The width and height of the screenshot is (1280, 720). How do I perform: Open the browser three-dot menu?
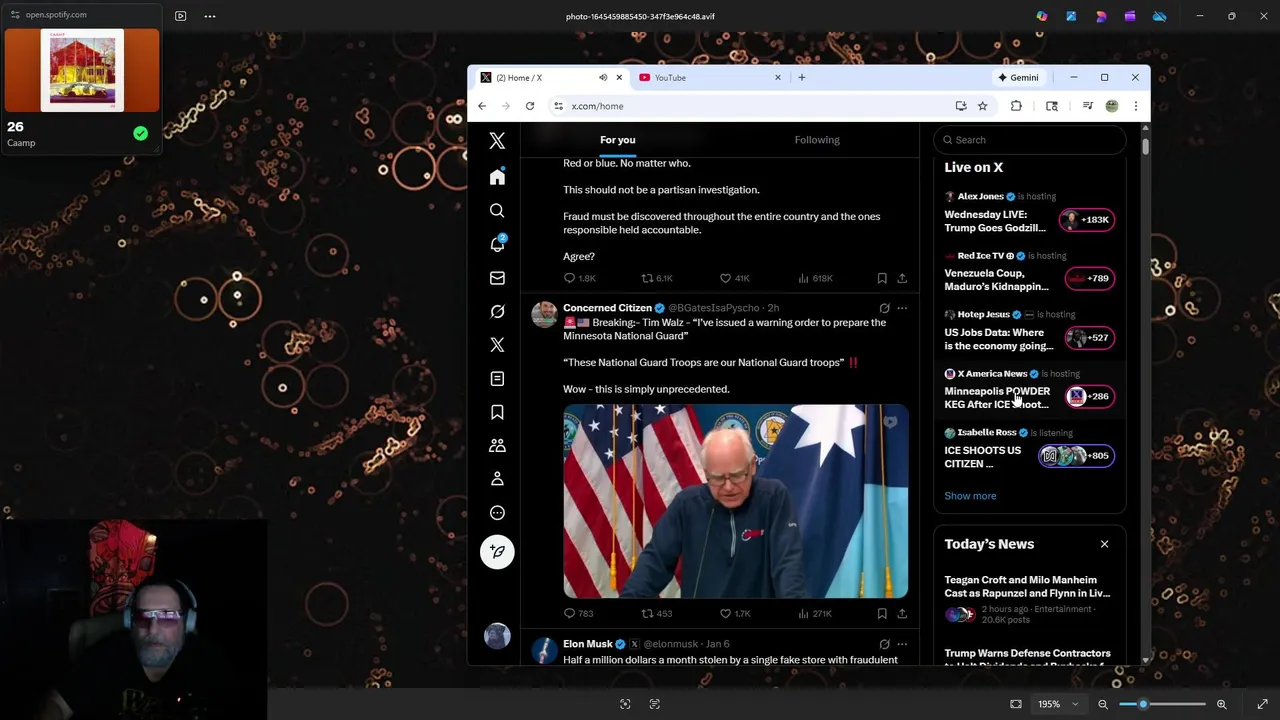tap(1135, 106)
